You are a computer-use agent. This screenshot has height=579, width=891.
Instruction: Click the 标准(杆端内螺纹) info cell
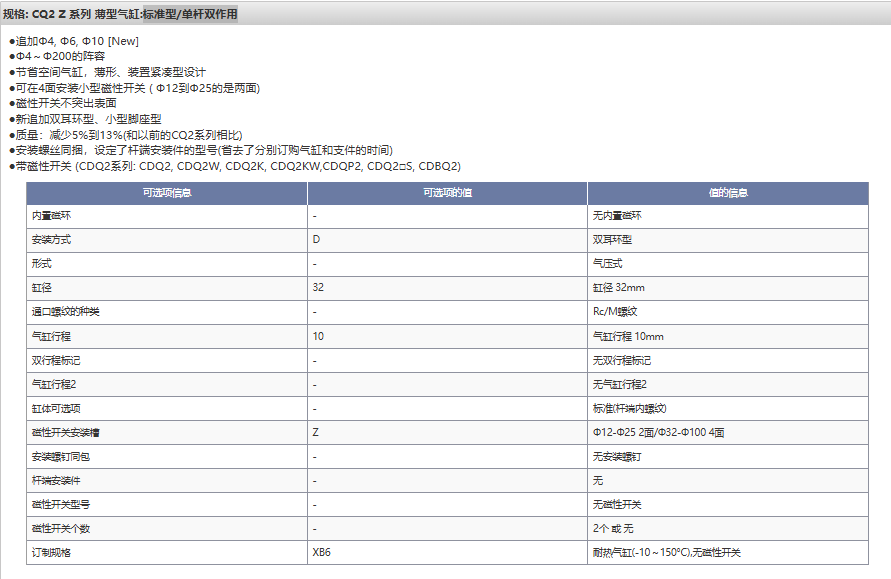click(x=630, y=409)
